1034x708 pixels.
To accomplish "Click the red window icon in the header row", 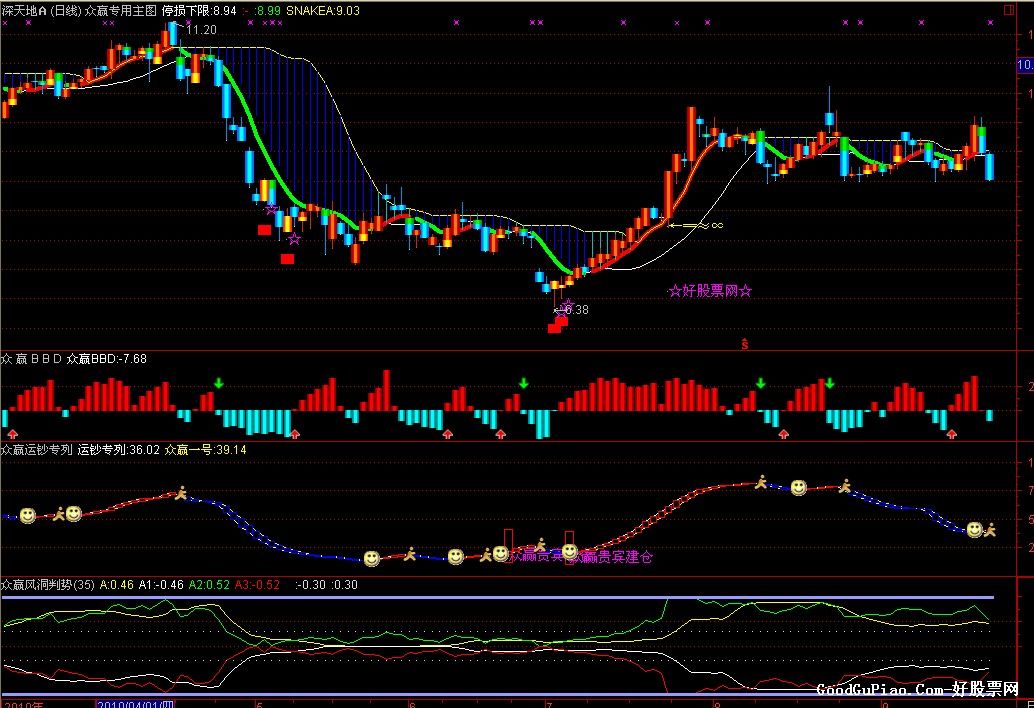I will 1009,10.
